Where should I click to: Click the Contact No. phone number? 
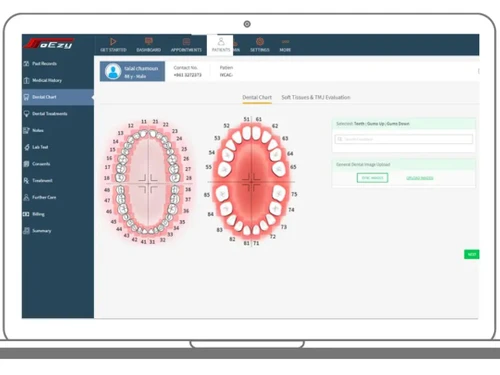187,75
